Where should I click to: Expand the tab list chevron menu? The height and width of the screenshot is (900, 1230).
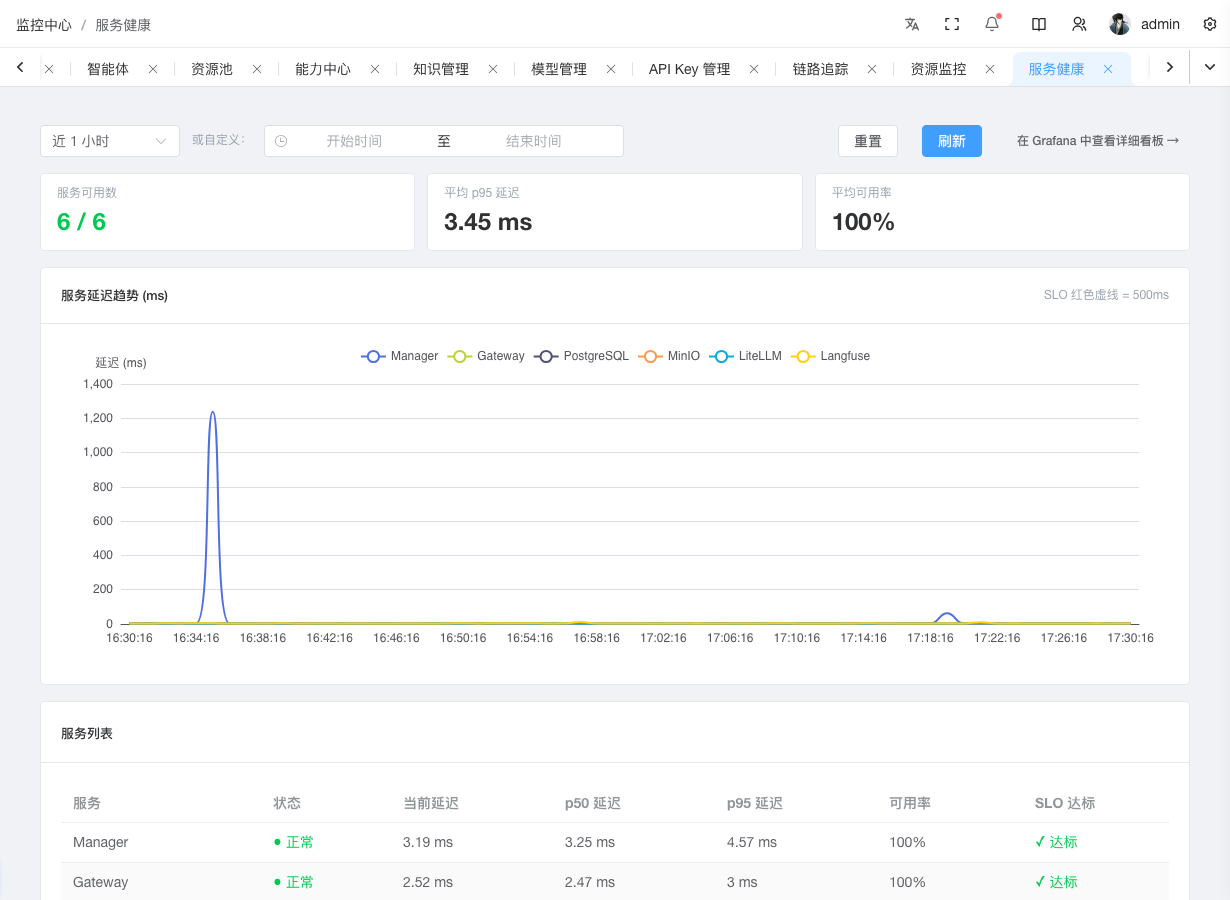click(1209, 67)
